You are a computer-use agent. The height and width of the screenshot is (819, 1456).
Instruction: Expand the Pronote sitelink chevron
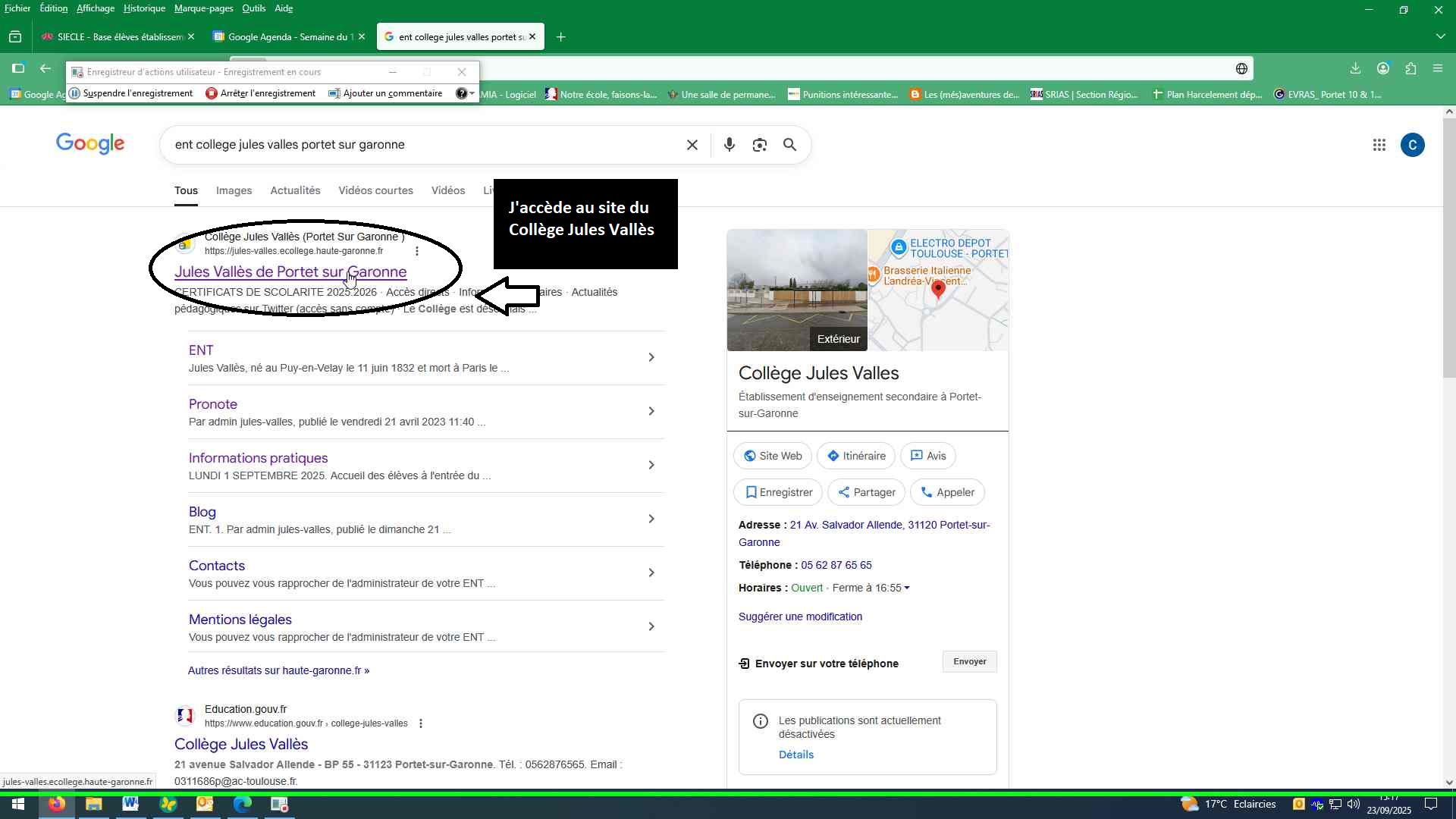651,411
